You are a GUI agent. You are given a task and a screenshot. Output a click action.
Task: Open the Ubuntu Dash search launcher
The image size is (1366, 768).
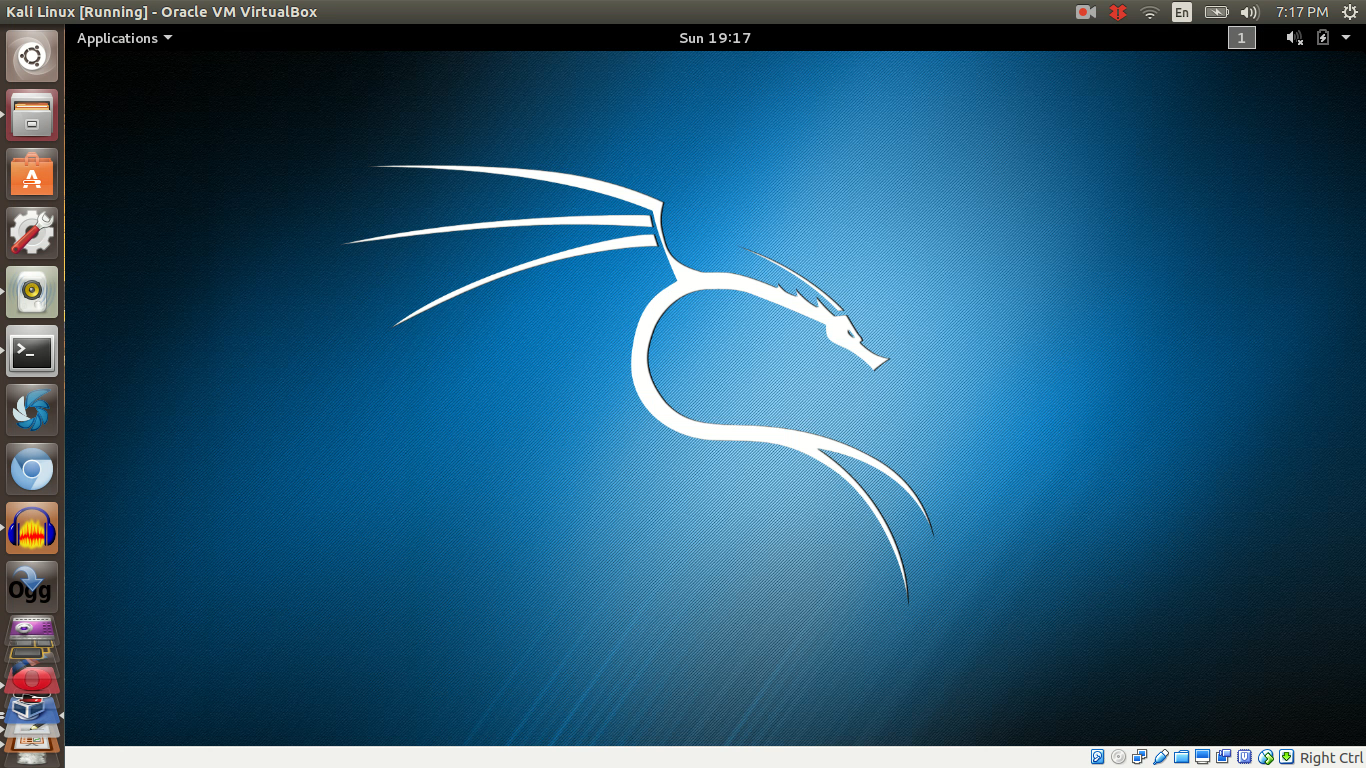coord(32,56)
